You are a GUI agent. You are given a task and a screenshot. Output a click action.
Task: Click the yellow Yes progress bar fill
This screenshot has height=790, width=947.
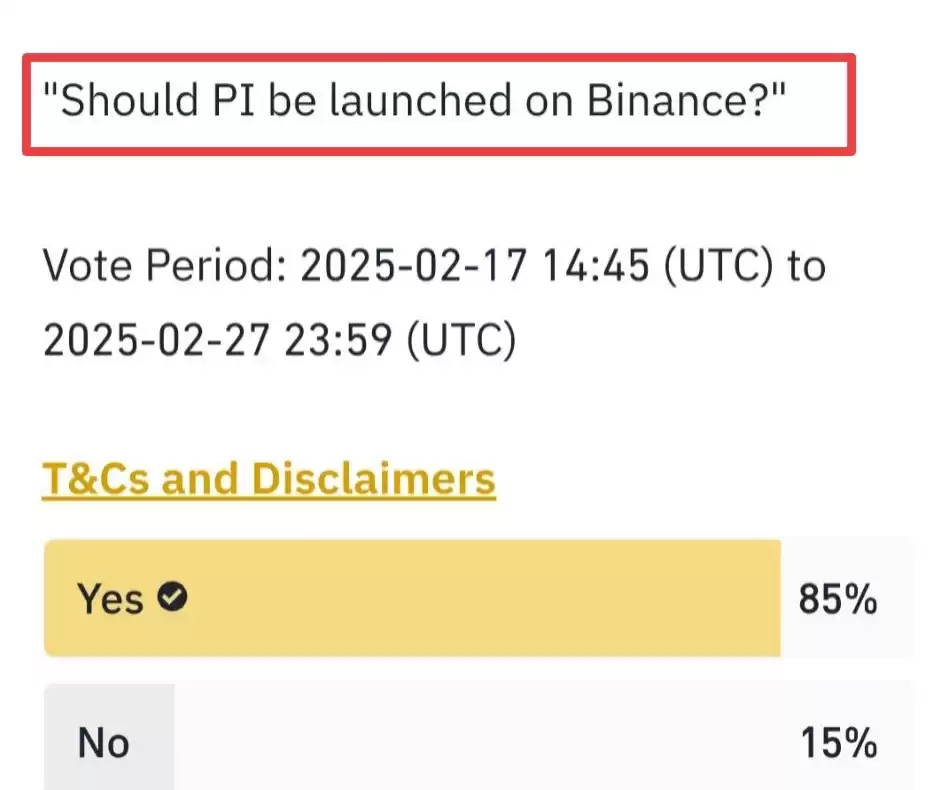413,598
